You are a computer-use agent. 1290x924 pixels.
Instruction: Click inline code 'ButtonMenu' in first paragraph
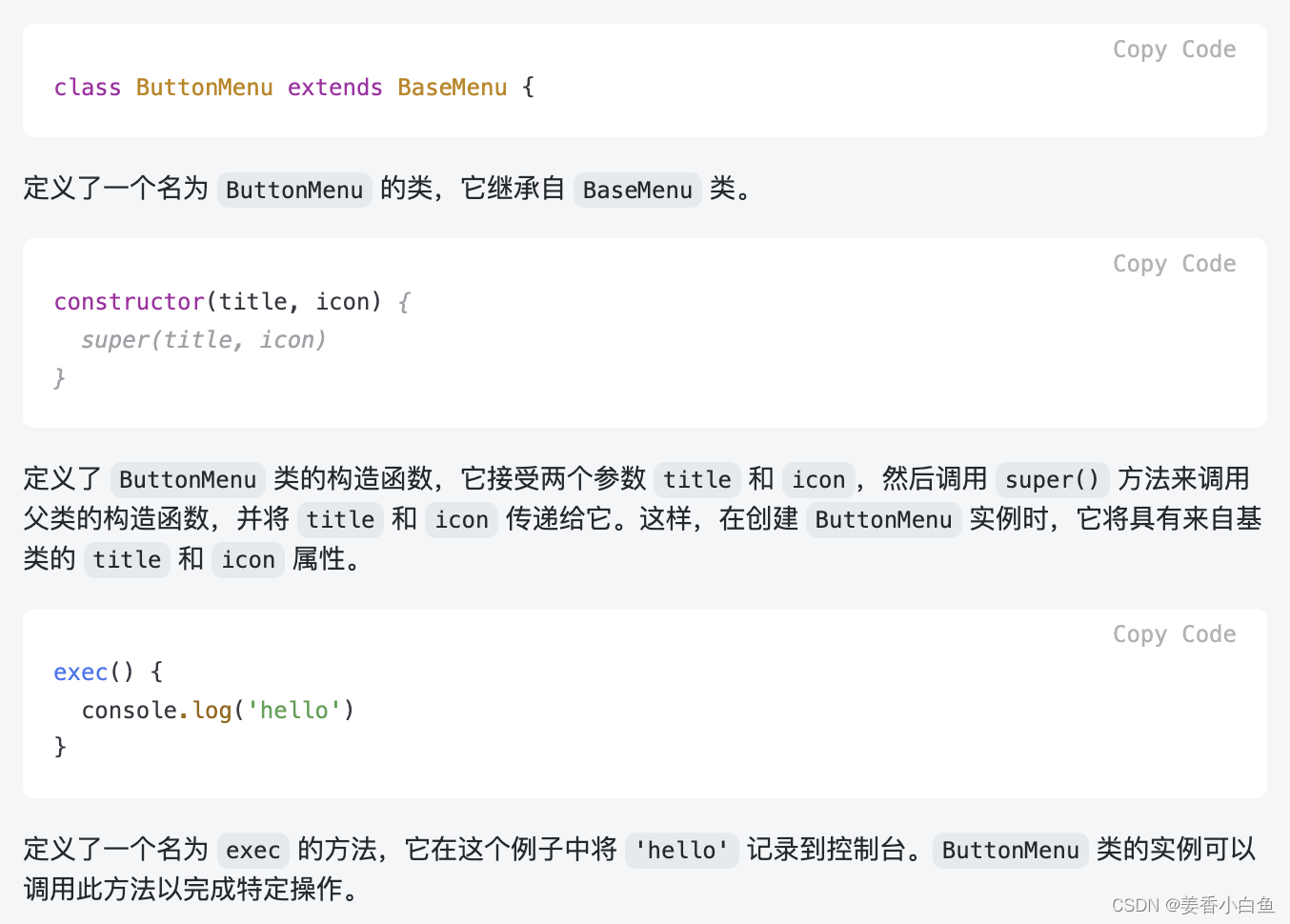[x=294, y=190]
